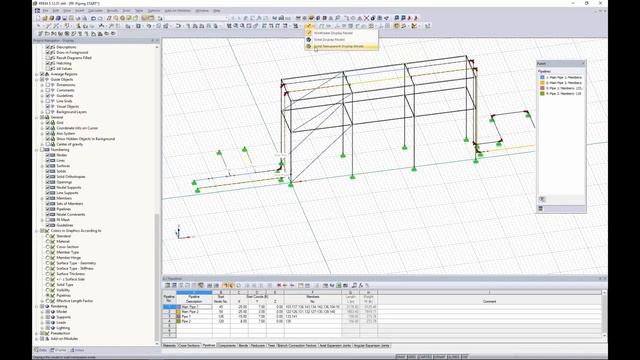Image resolution: width=640 pixels, height=360 pixels.
Task: Switch to the Components table tab
Action: 227,346
